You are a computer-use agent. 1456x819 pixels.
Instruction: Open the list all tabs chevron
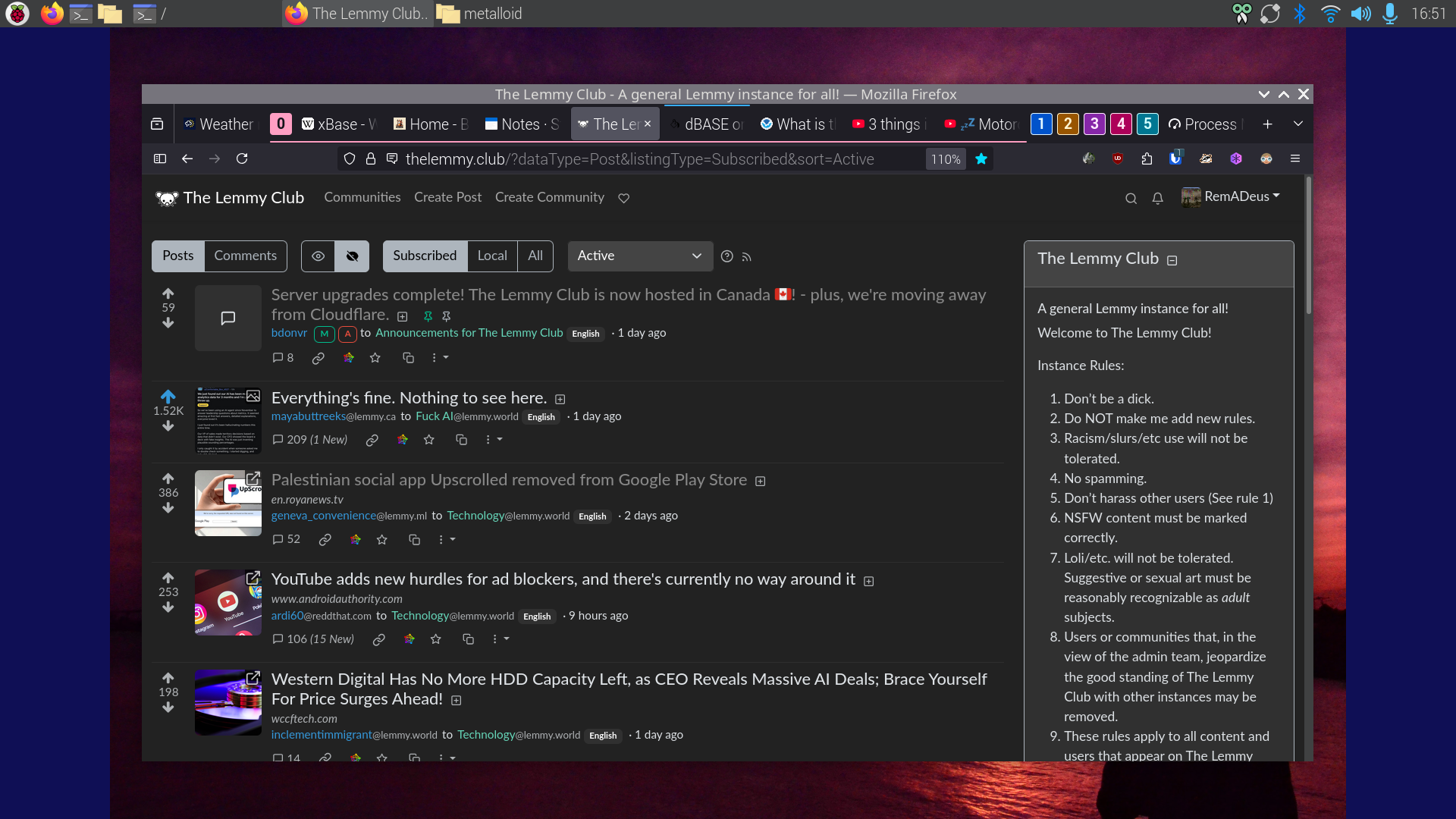pos(1298,124)
